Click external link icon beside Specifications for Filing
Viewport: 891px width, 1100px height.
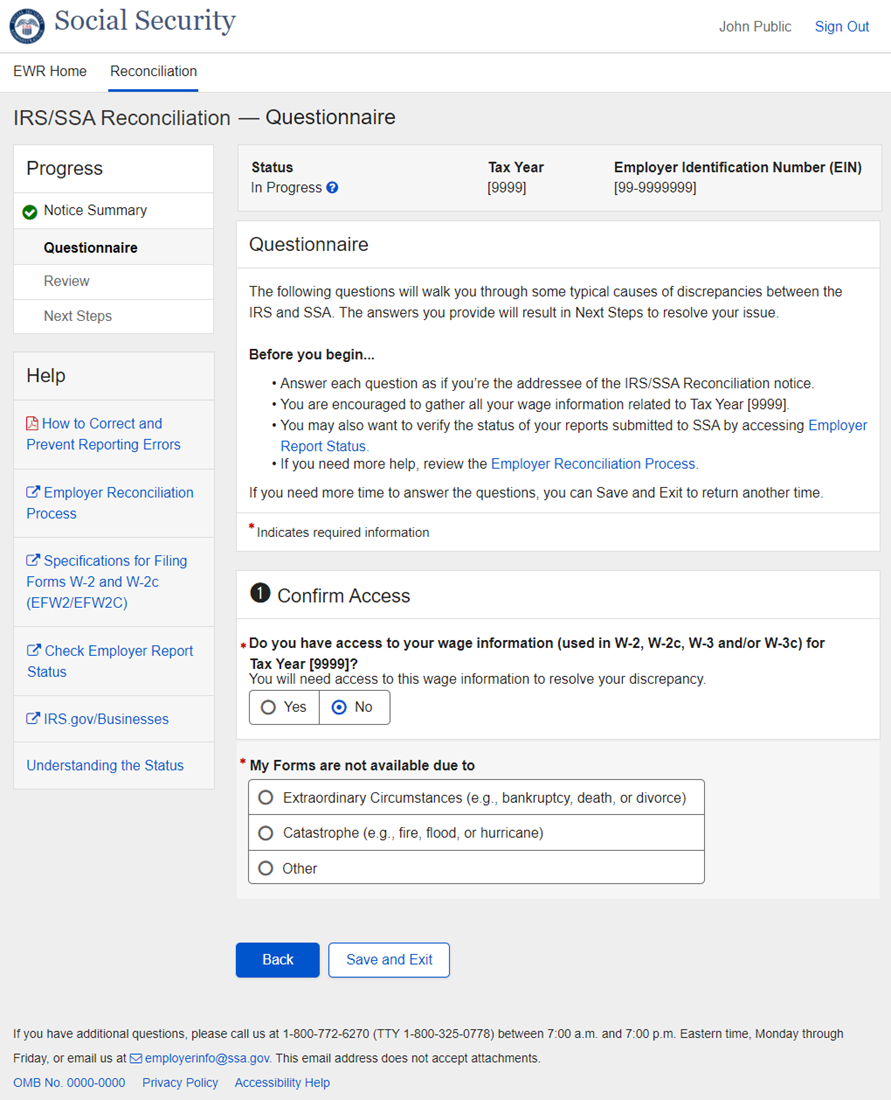pyautogui.click(x=33, y=561)
